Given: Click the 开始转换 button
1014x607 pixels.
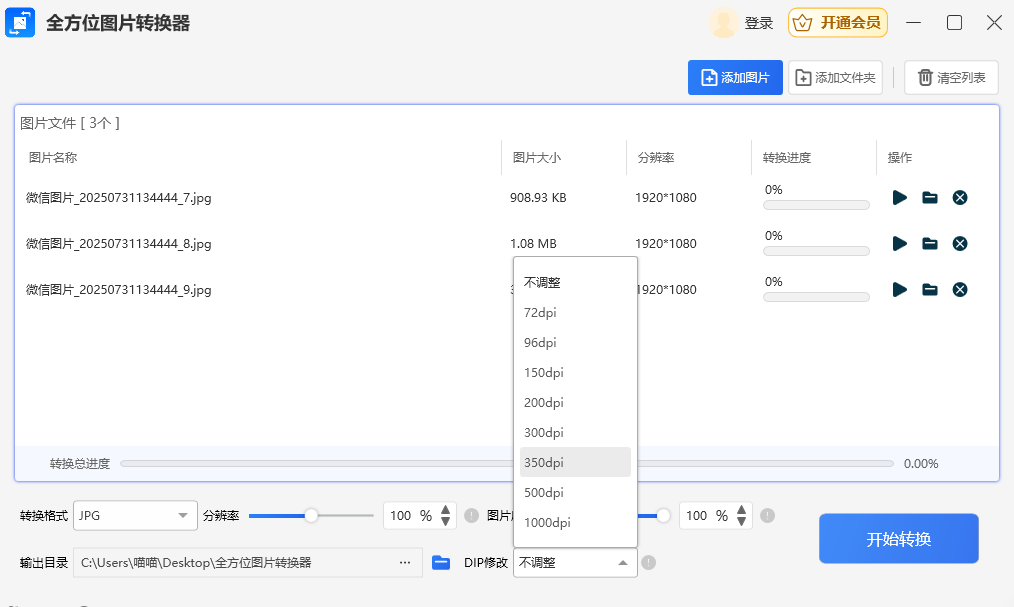Looking at the screenshot, I should 898,539.
